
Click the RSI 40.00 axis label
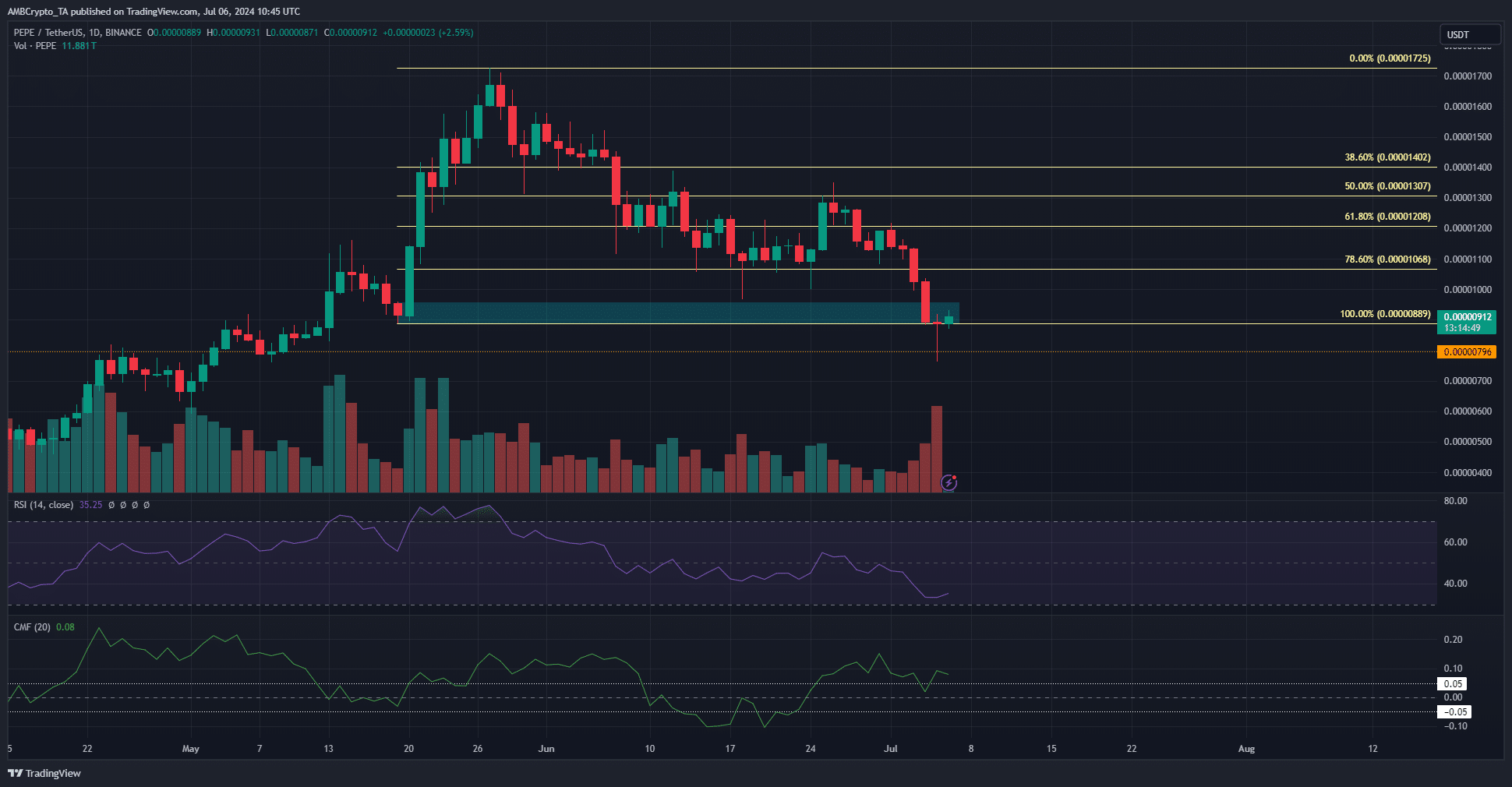coord(1455,584)
